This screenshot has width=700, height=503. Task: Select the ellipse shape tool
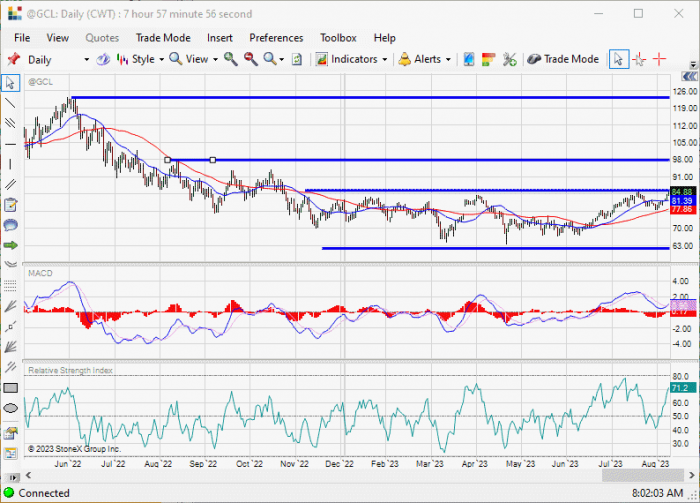[10, 408]
